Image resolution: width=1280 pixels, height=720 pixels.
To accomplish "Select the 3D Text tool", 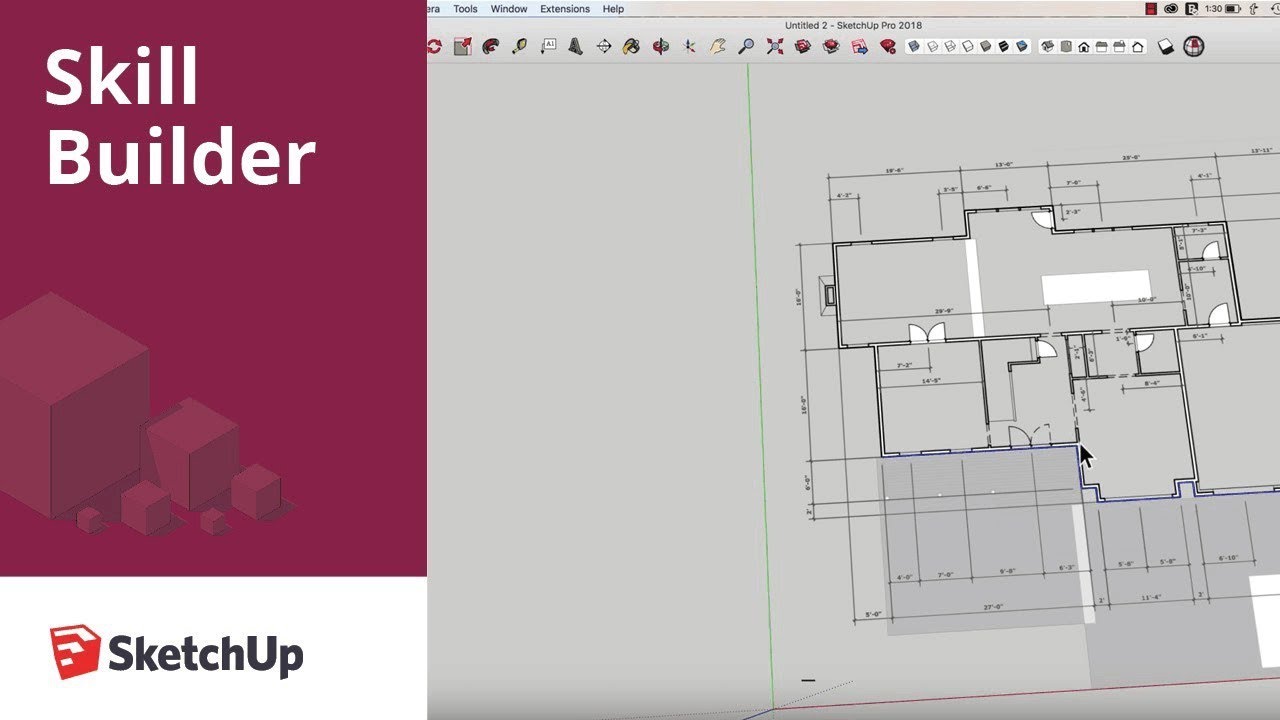I will tap(575, 45).
